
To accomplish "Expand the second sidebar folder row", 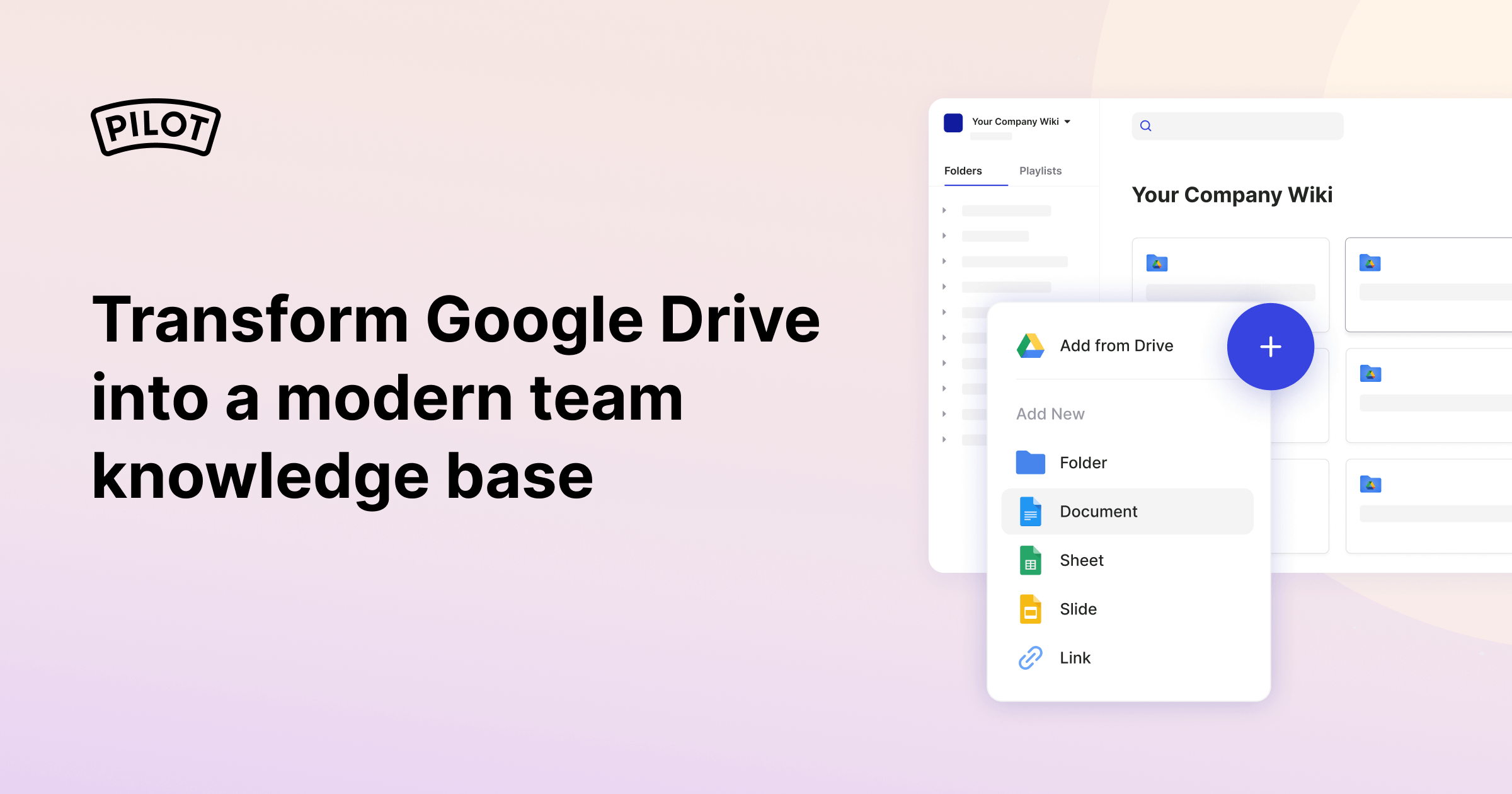I will point(944,236).
